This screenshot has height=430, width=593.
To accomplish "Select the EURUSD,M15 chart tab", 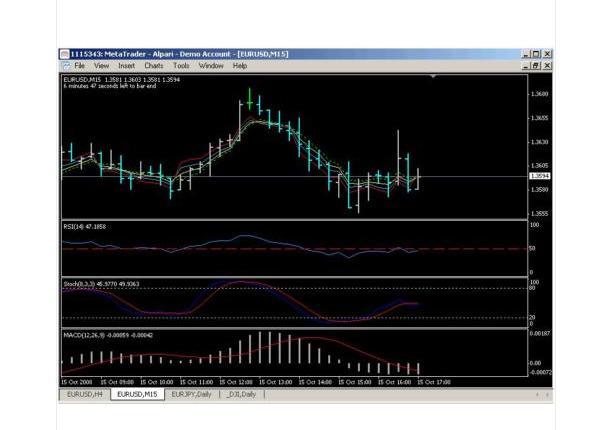I will click(x=137, y=394).
